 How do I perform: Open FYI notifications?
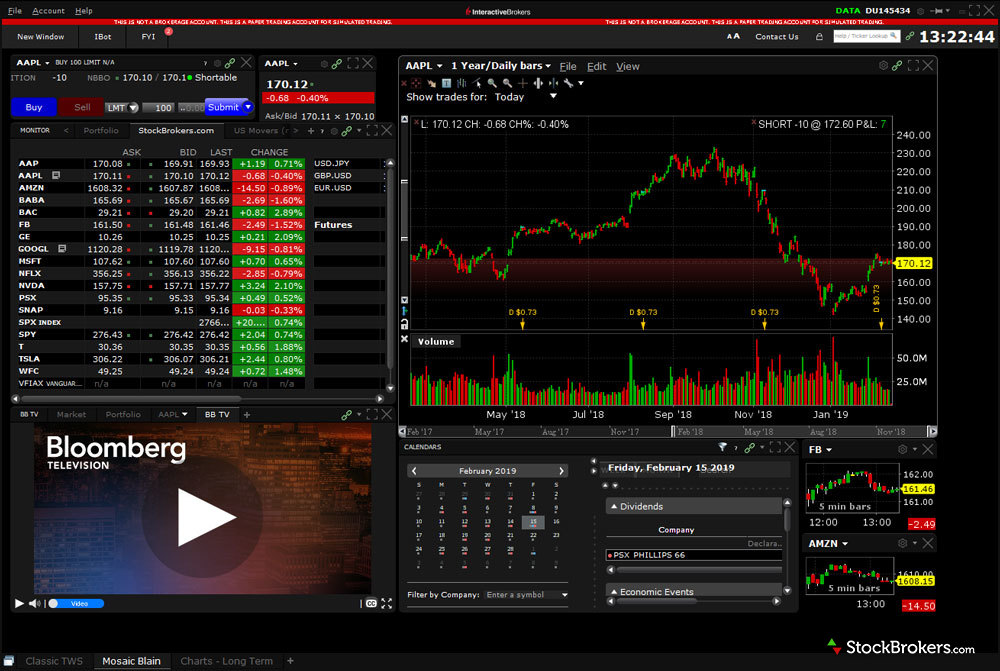coord(149,36)
